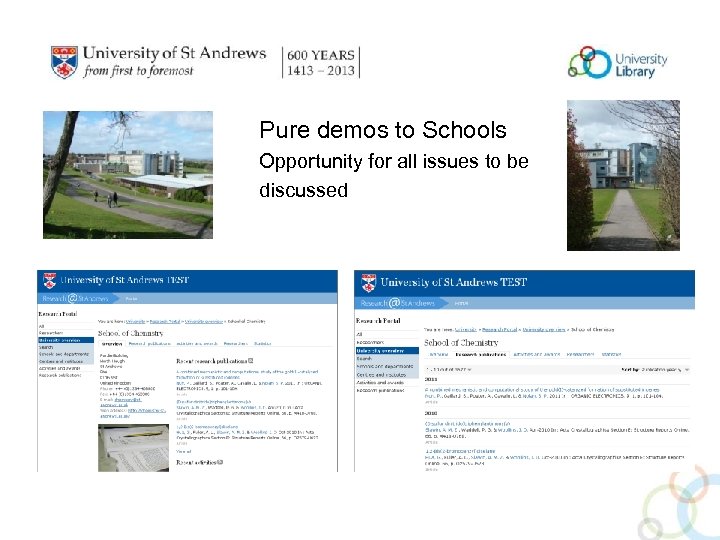Click the University of St Andrews crest at the slide's top left

[64, 62]
